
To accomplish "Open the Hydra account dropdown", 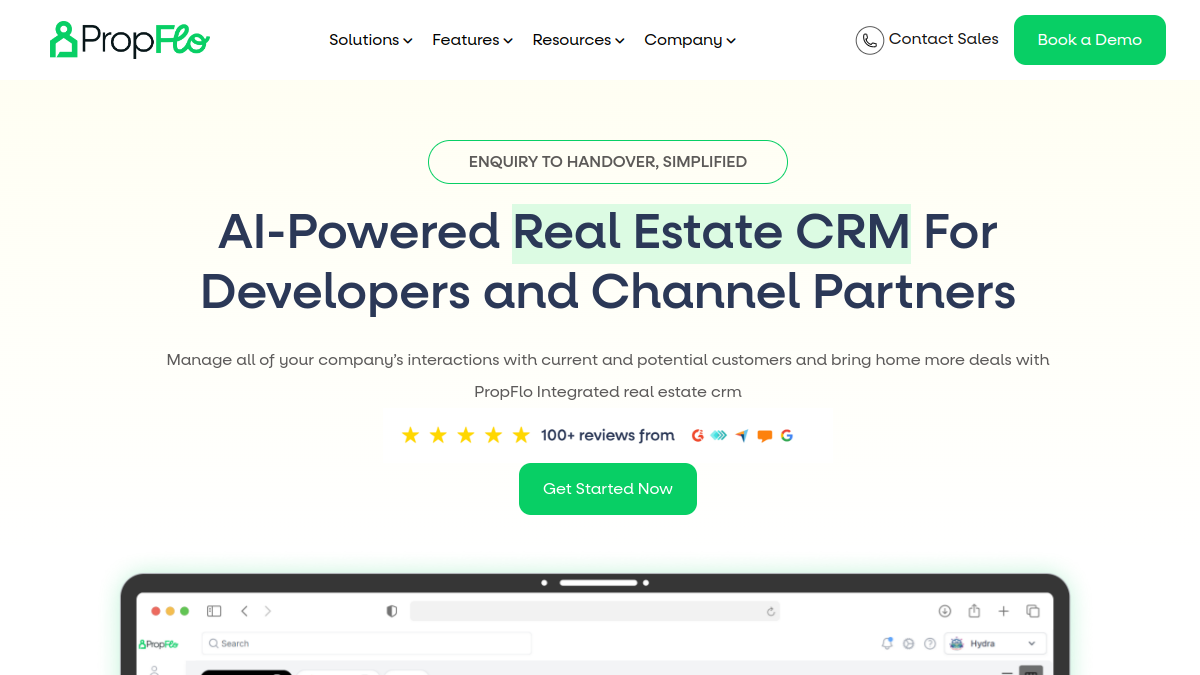I will (x=994, y=643).
